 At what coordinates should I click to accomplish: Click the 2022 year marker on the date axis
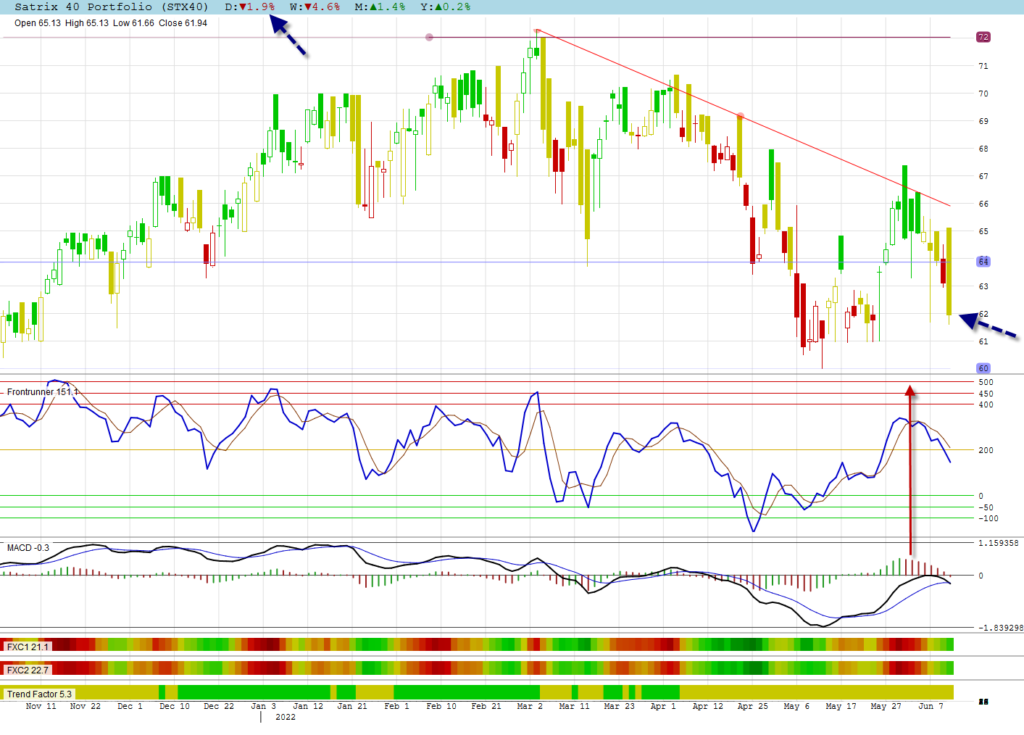pos(285,717)
